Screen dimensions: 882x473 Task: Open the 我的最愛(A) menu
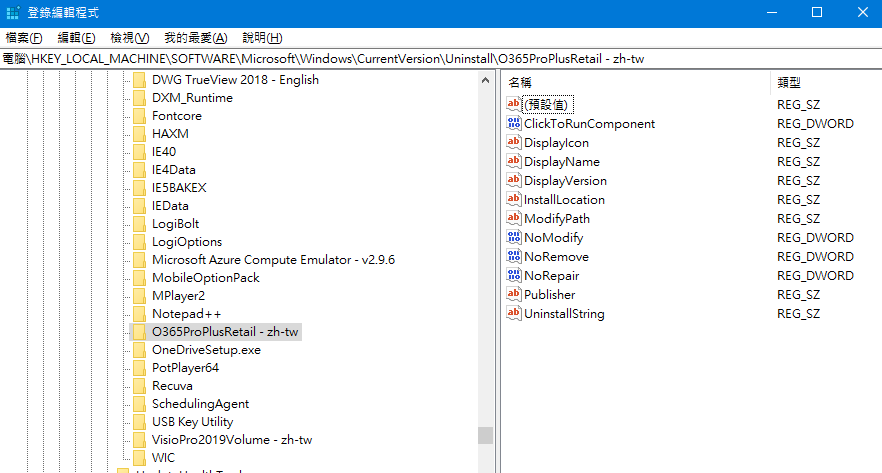(196, 38)
